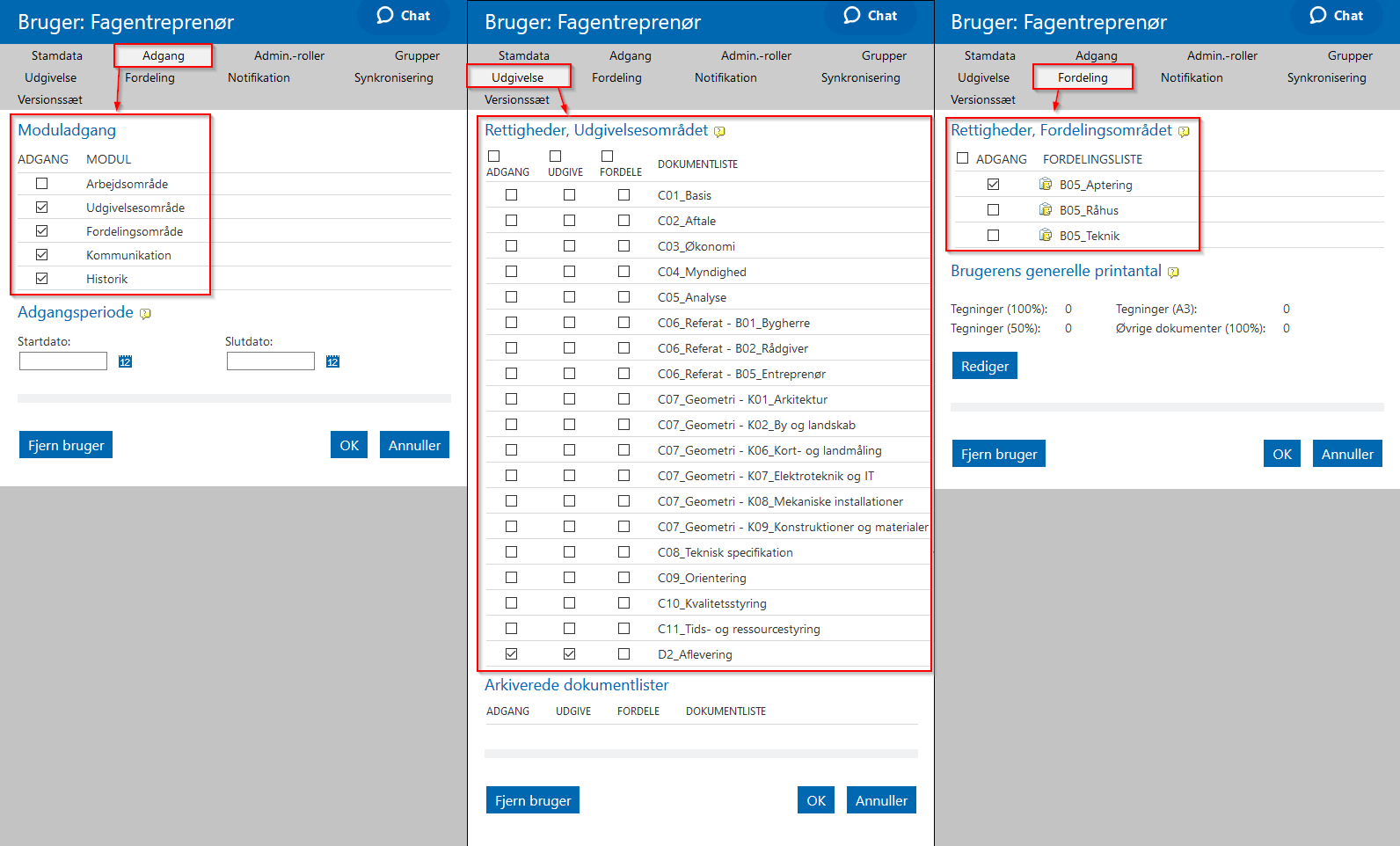Click inside the Startdato text field
This screenshot has height=846, width=1400.
(x=63, y=361)
